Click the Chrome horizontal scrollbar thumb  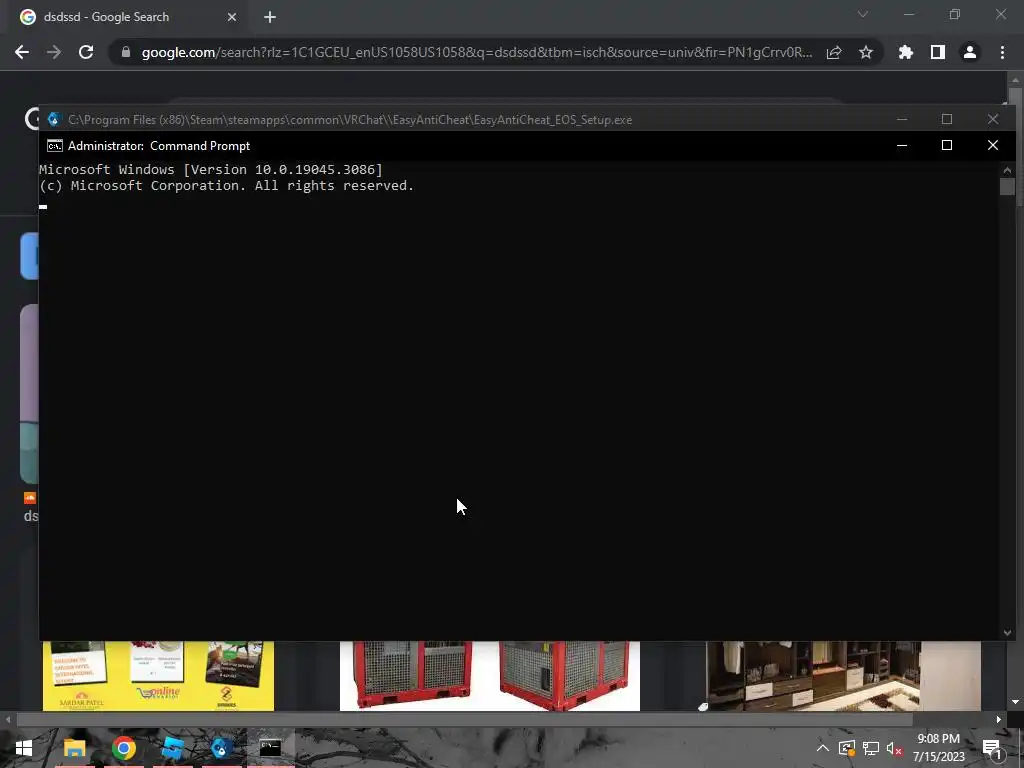tap(464, 720)
